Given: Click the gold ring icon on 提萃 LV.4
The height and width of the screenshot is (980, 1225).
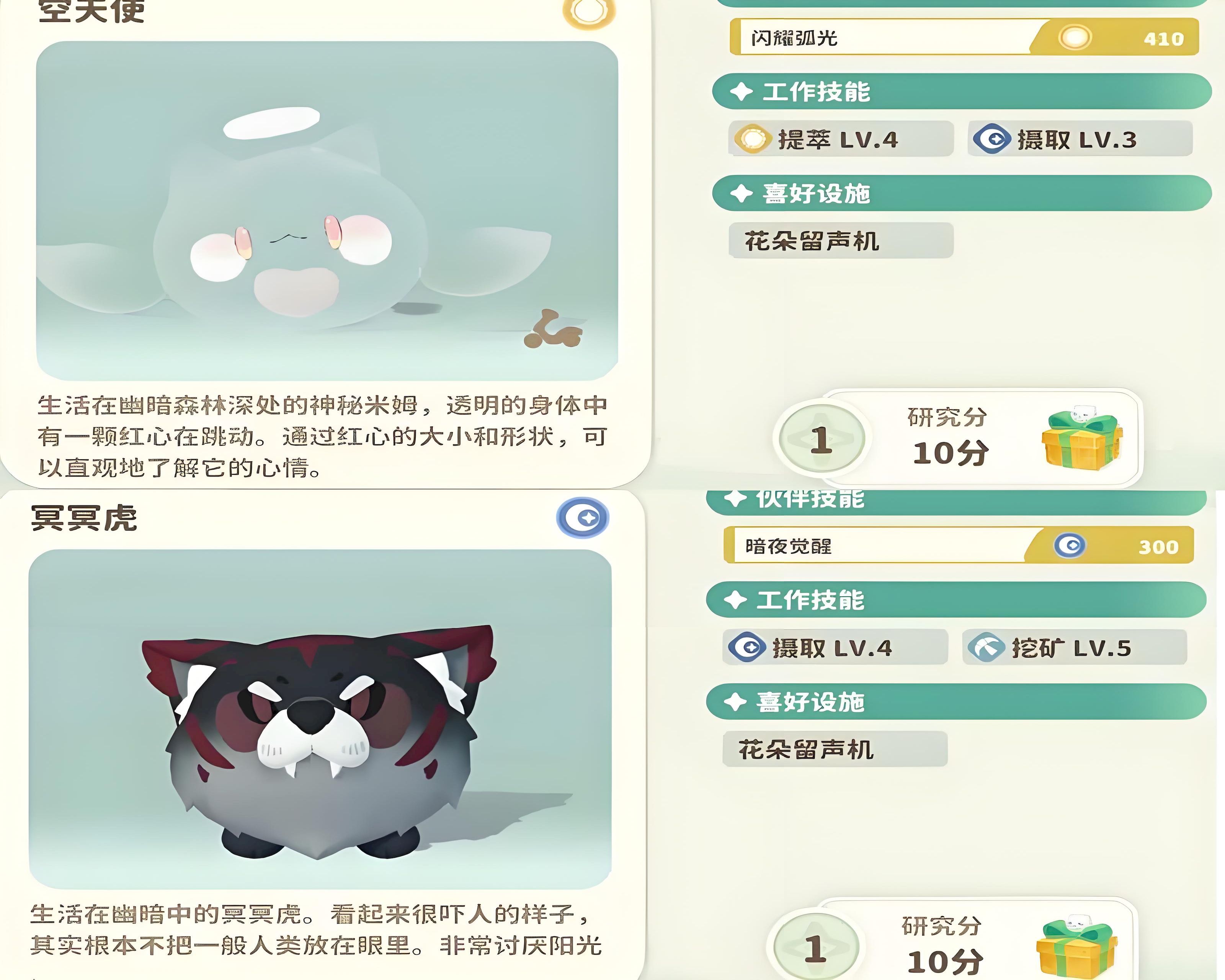Looking at the screenshot, I should coord(752,139).
